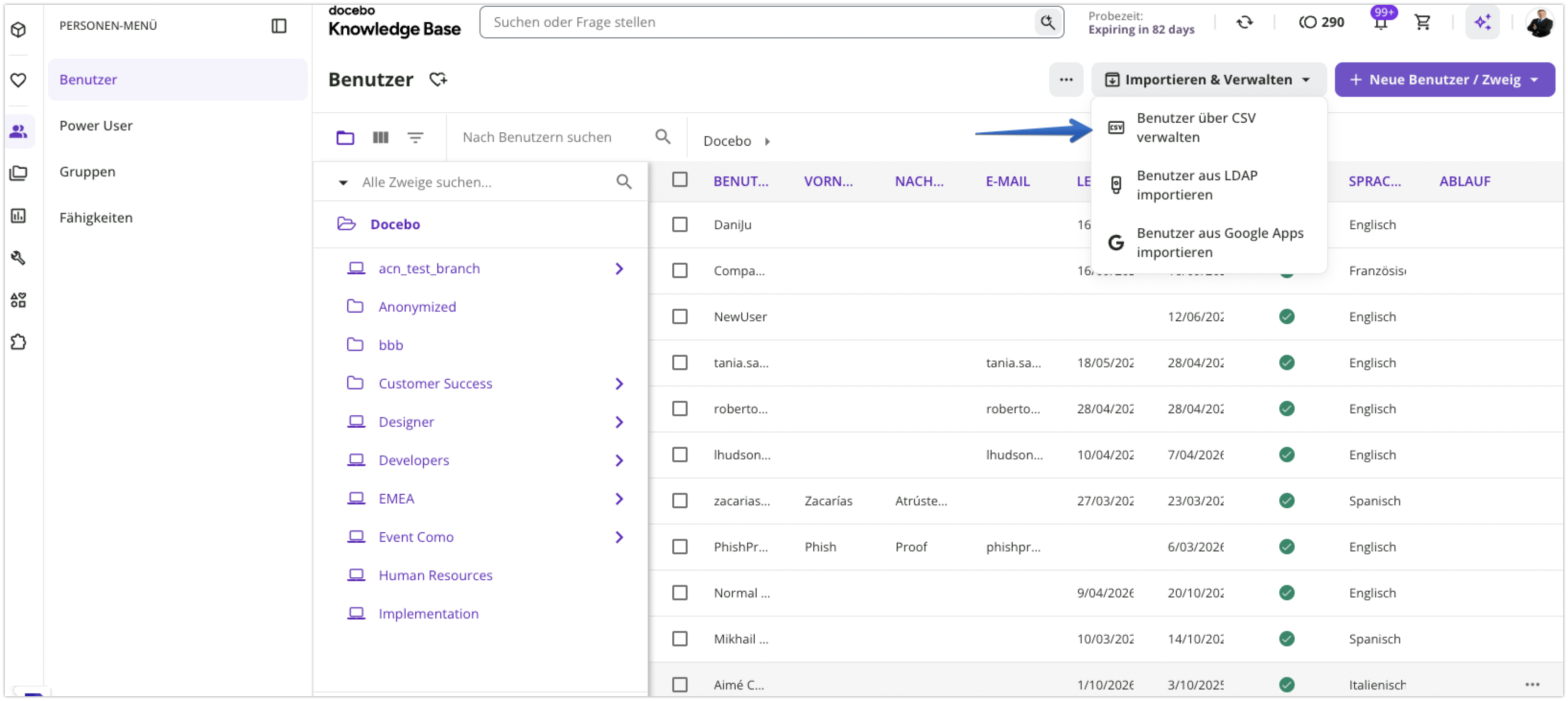Check the PhishPr row checkbox
This screenshot has width=1568, height=701.
[x=680, y=547]
